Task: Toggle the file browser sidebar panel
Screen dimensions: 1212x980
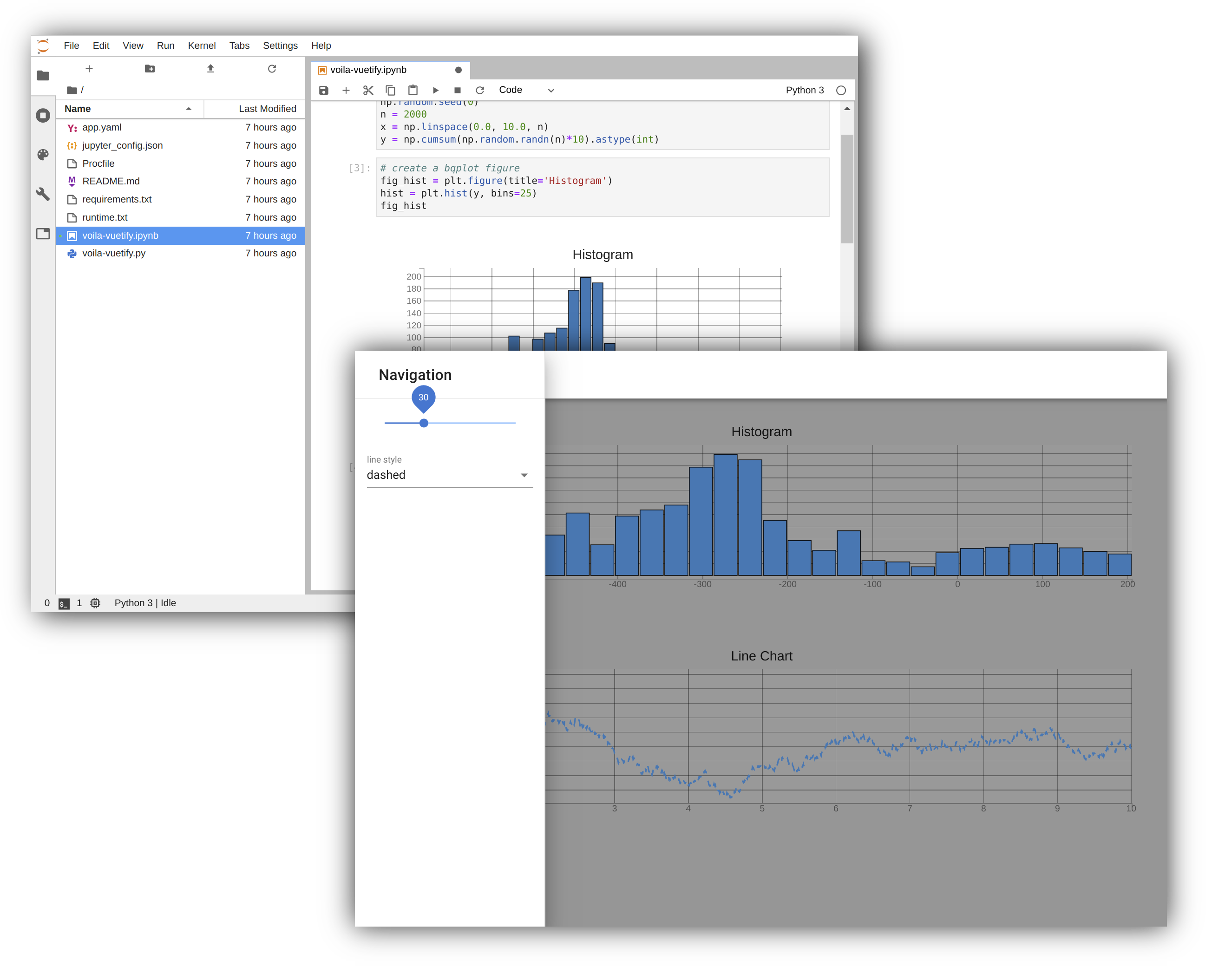Action: tap(43, 74)
